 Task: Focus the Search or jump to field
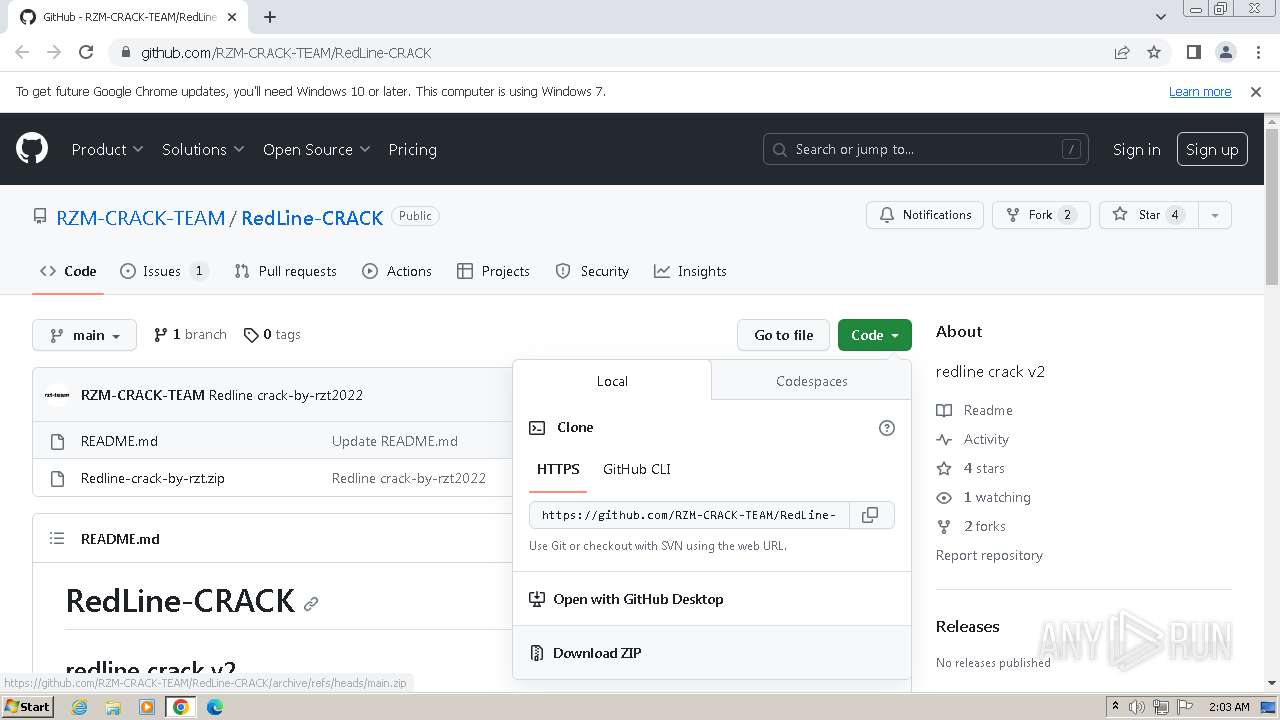926,149
